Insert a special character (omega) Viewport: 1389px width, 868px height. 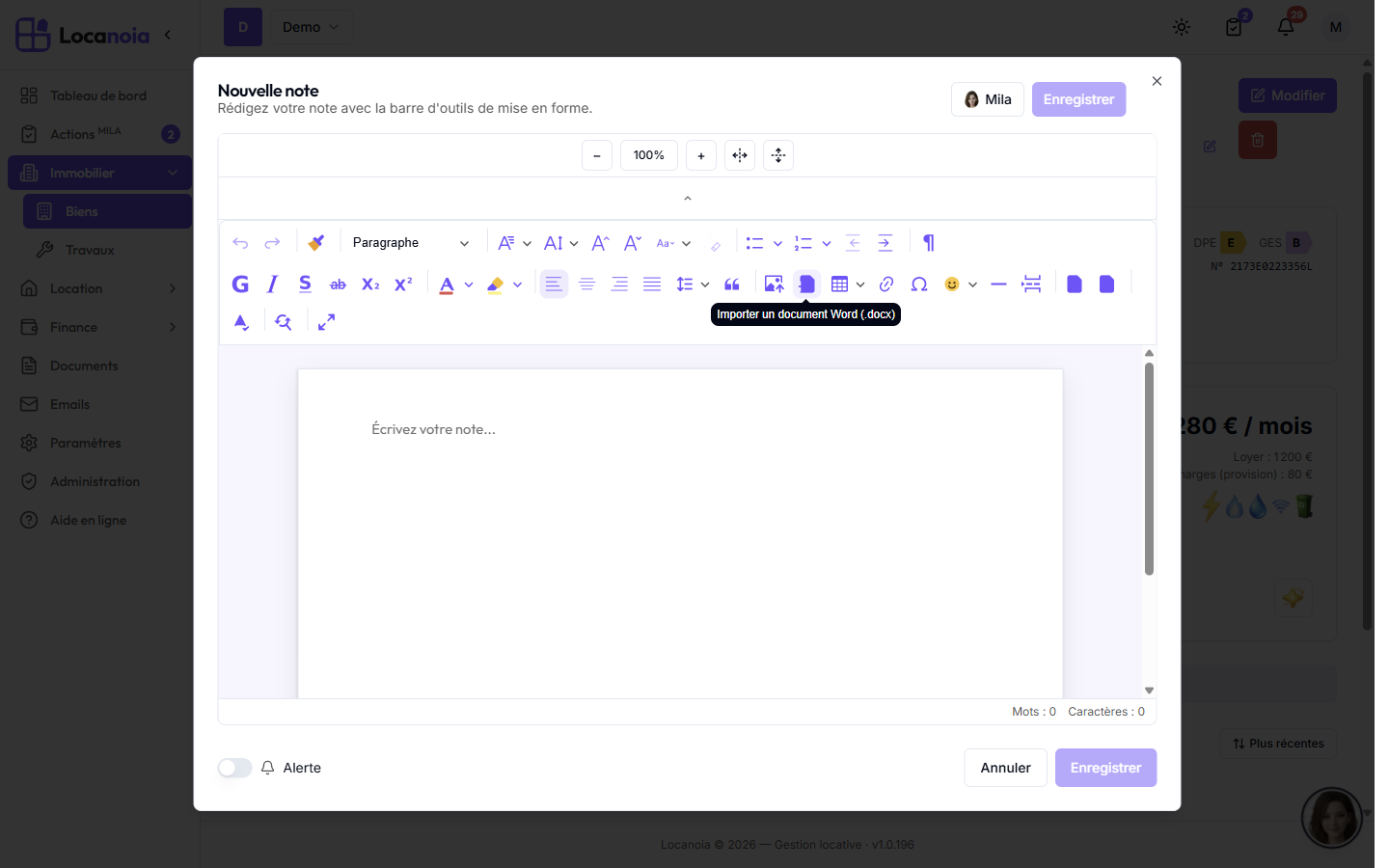[x=919, y=284]
